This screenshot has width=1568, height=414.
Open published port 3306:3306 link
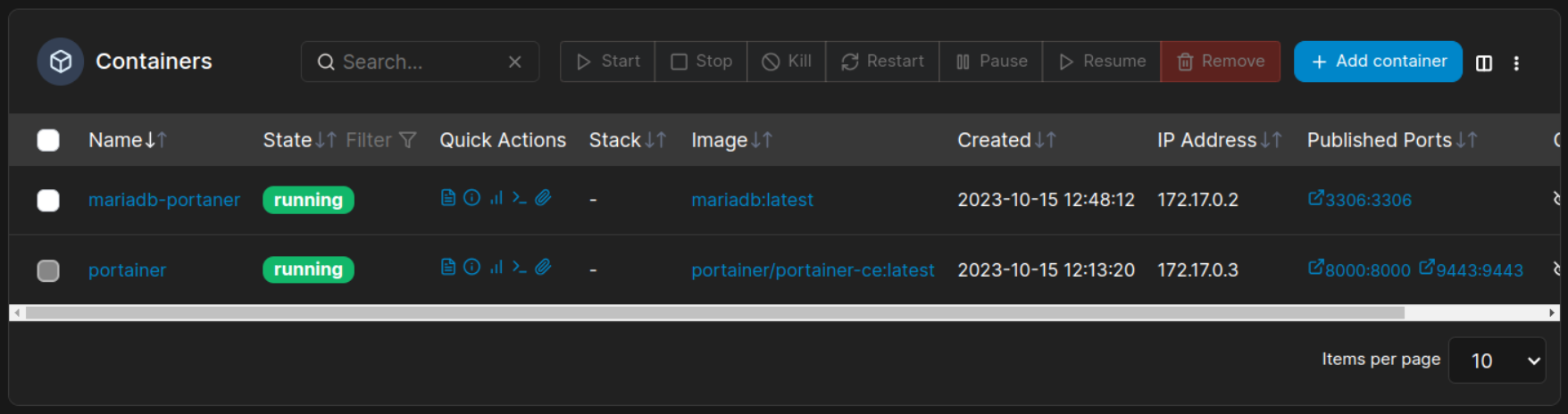(1360, 200)
